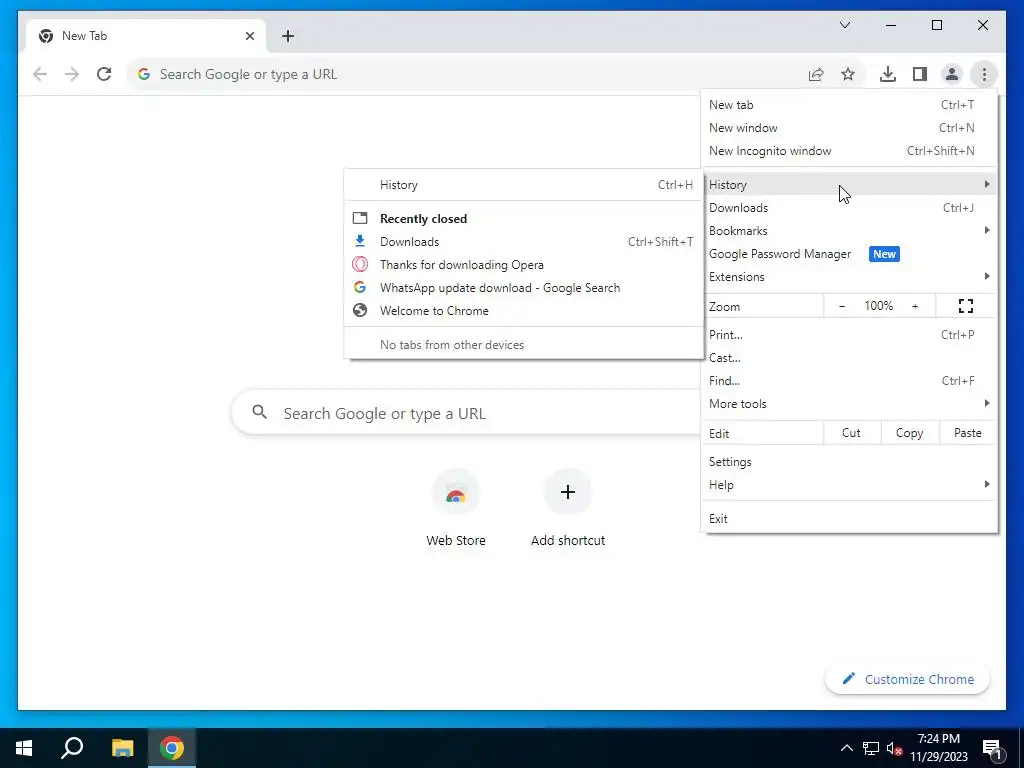Expand the Extensions submenu
The image size is (1024, 768).
coord(849,276)
